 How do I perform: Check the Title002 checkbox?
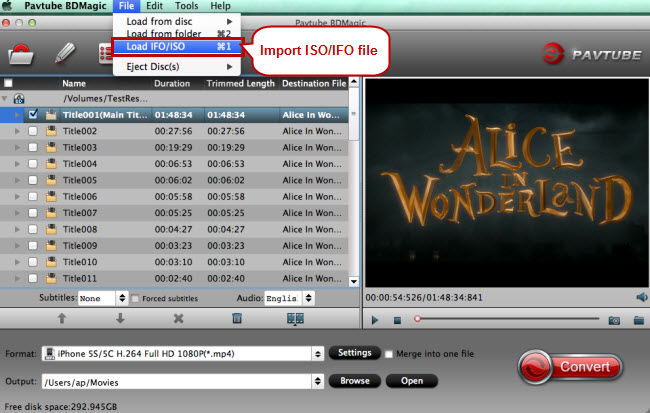pyautogui.click(x=33, y=131)
